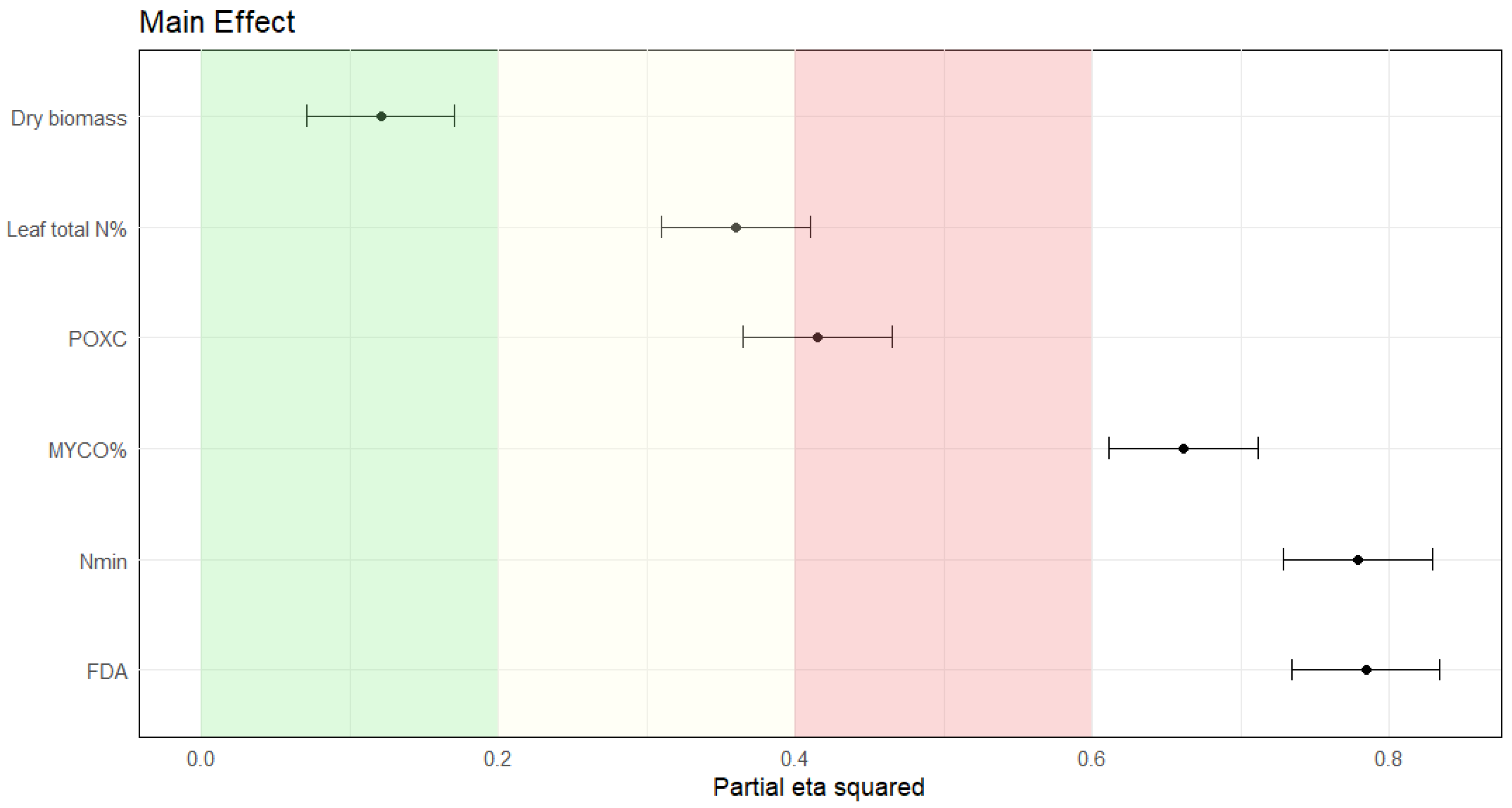1512x808 pixels.
Task: Select the Dry biomass axis label
Action: pos(69,118)
